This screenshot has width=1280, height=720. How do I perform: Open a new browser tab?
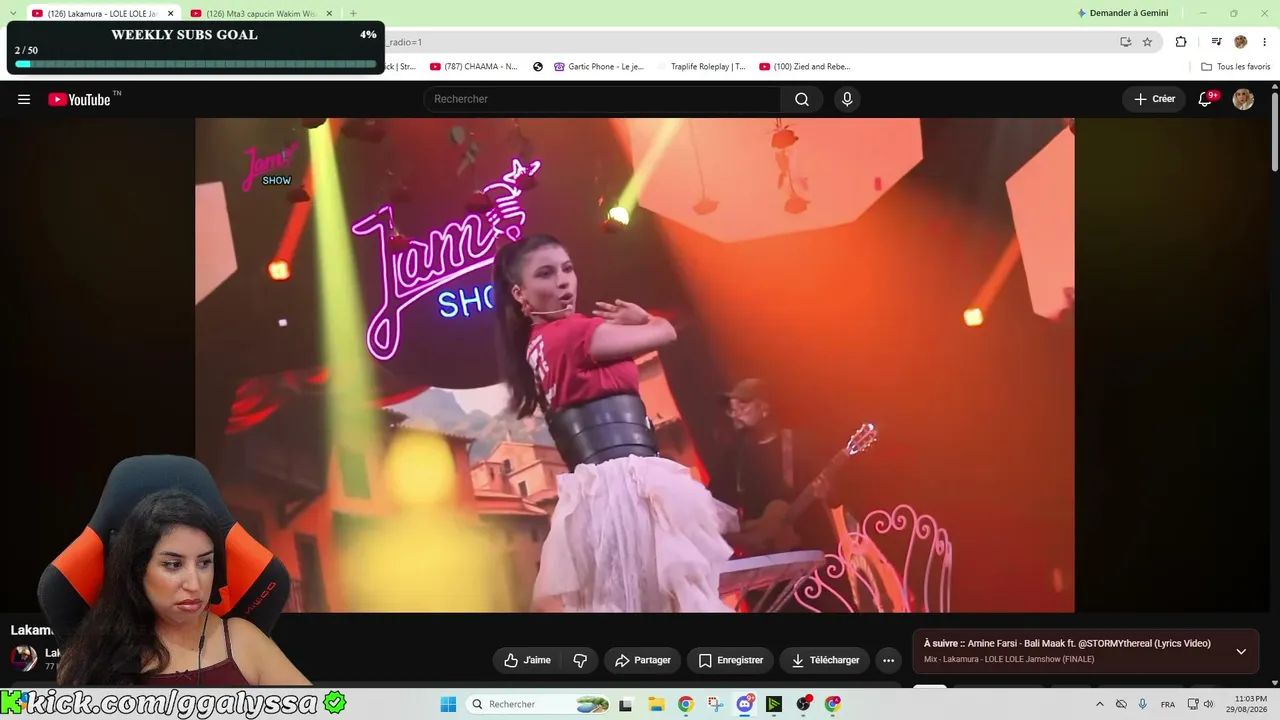point(353,14)
